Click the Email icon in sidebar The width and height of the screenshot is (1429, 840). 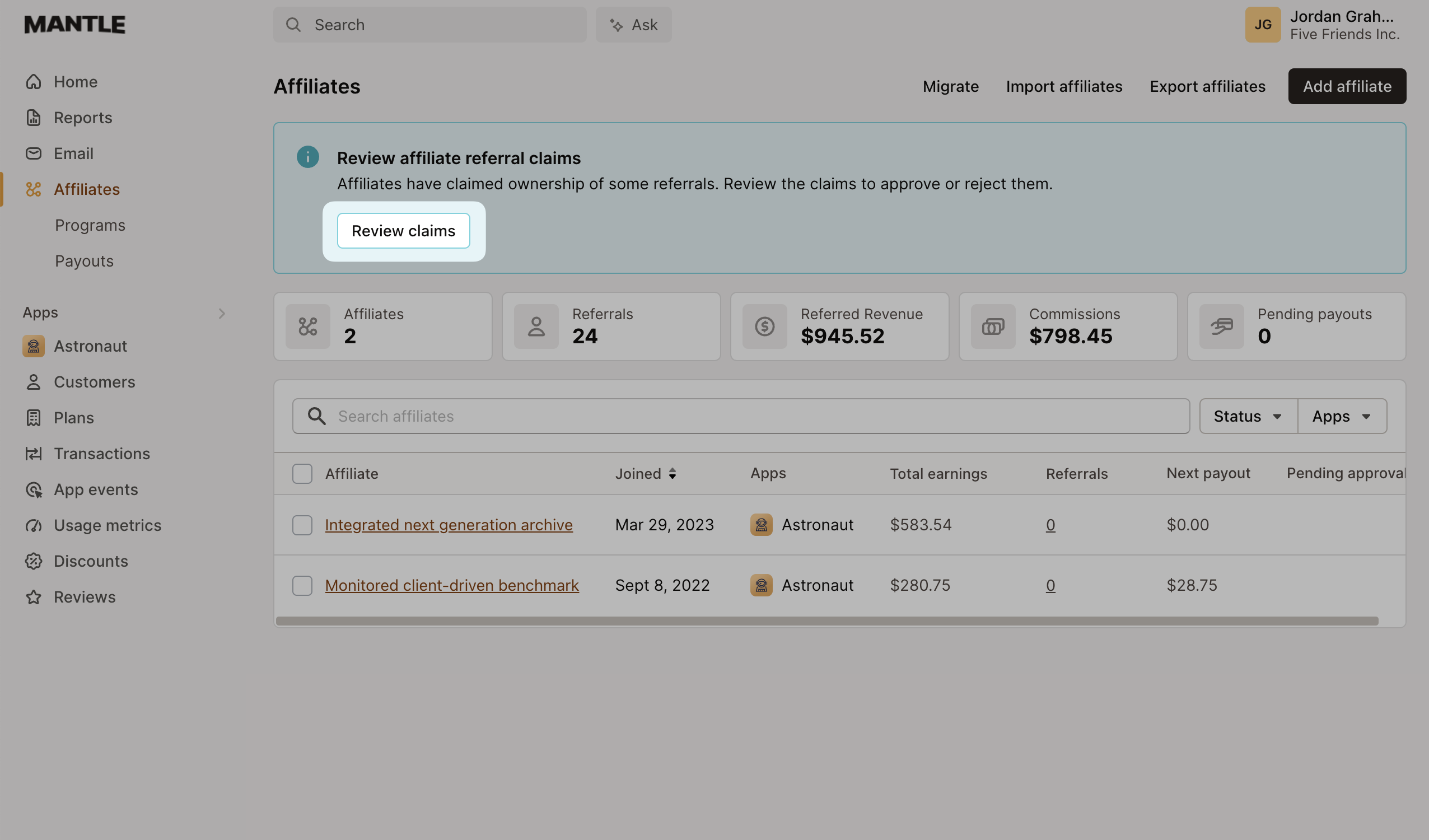[x=34, y=153]
